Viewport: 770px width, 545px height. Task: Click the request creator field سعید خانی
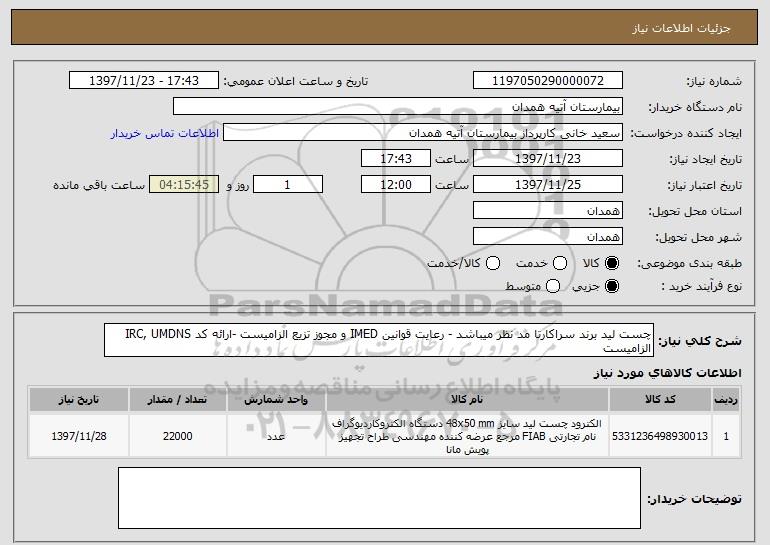pyautogui.click(x=423, y=133)
